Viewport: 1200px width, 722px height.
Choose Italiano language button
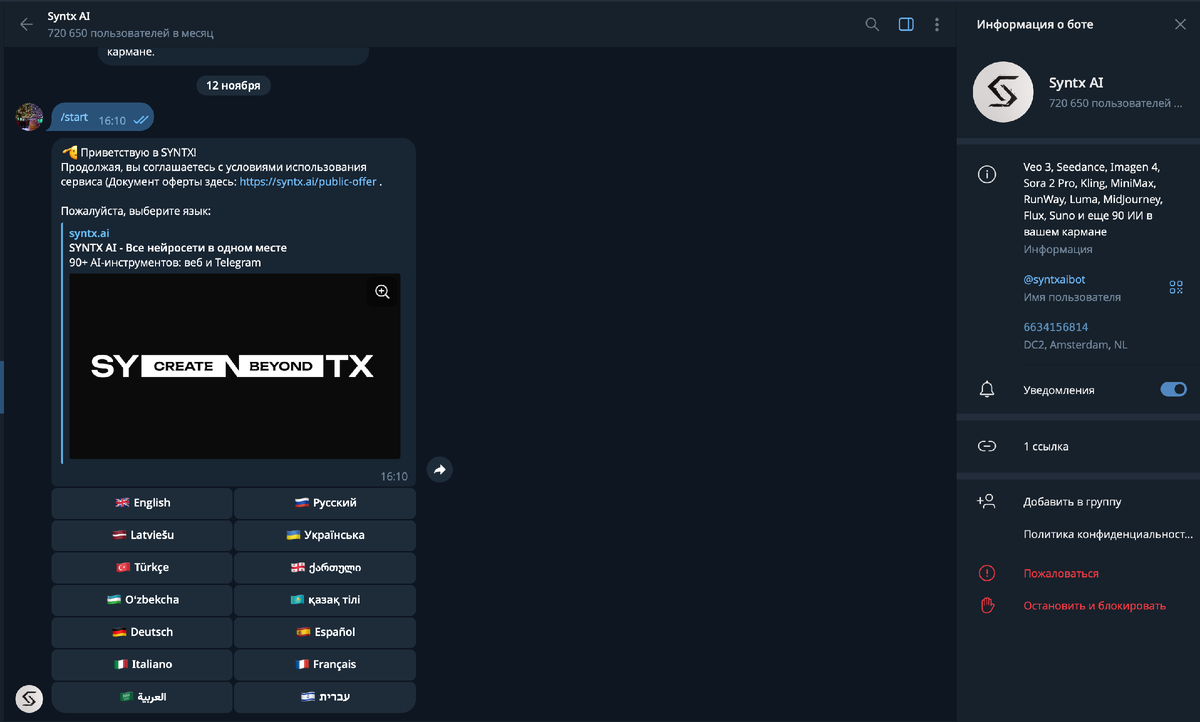pyautogui.click(x=142, y=664)
